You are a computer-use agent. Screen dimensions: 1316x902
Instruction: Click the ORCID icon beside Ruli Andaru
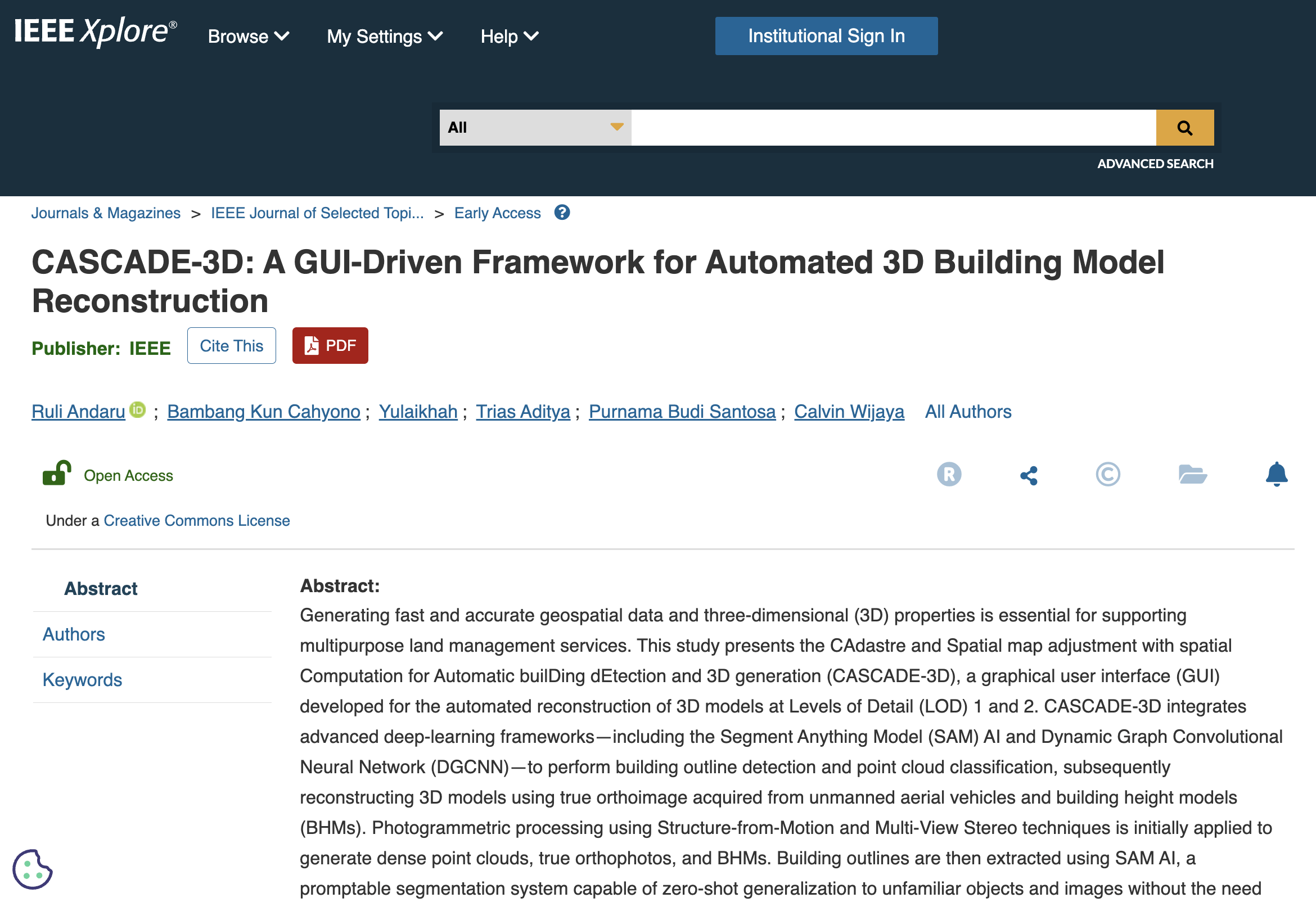138,409
